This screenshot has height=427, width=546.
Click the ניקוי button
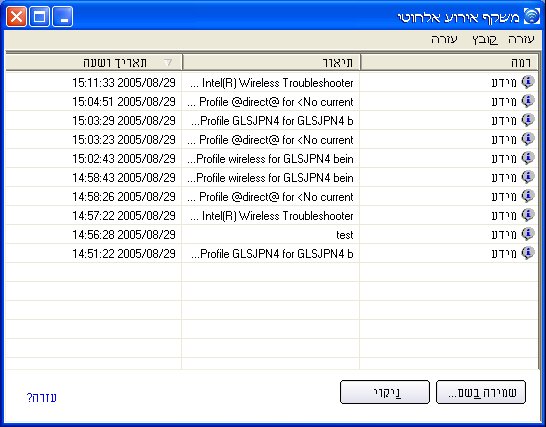pyautogui.click(x=385, y=392)
